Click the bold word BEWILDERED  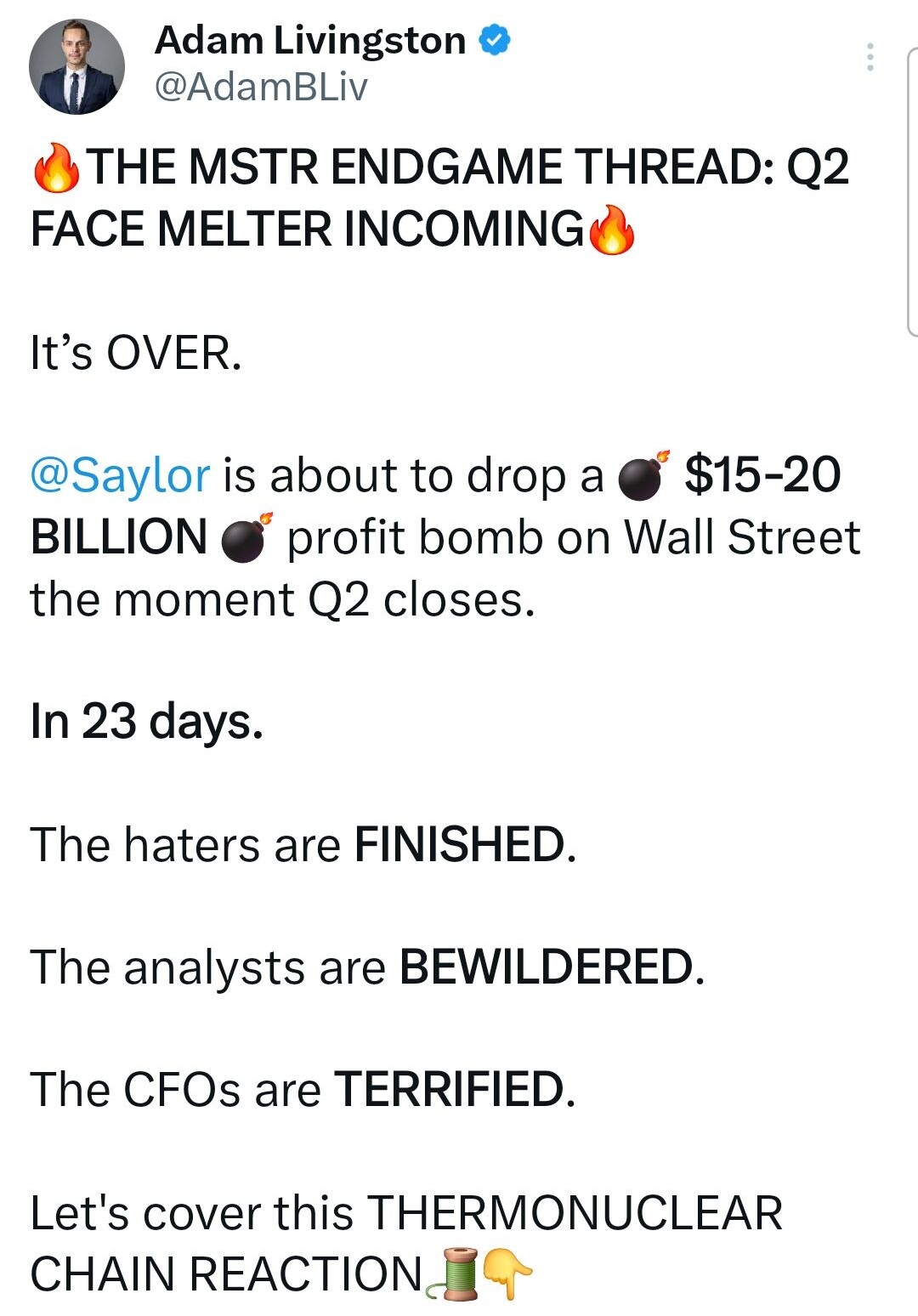click(547, 967)
